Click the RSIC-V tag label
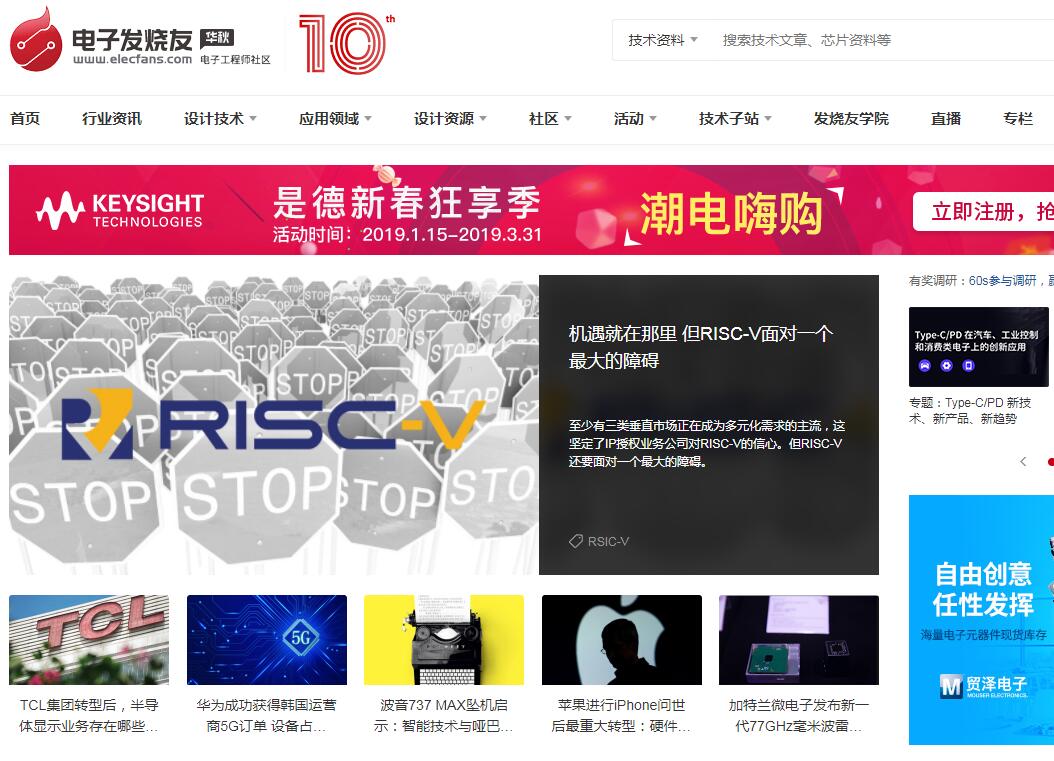 (x=608, y=541)
